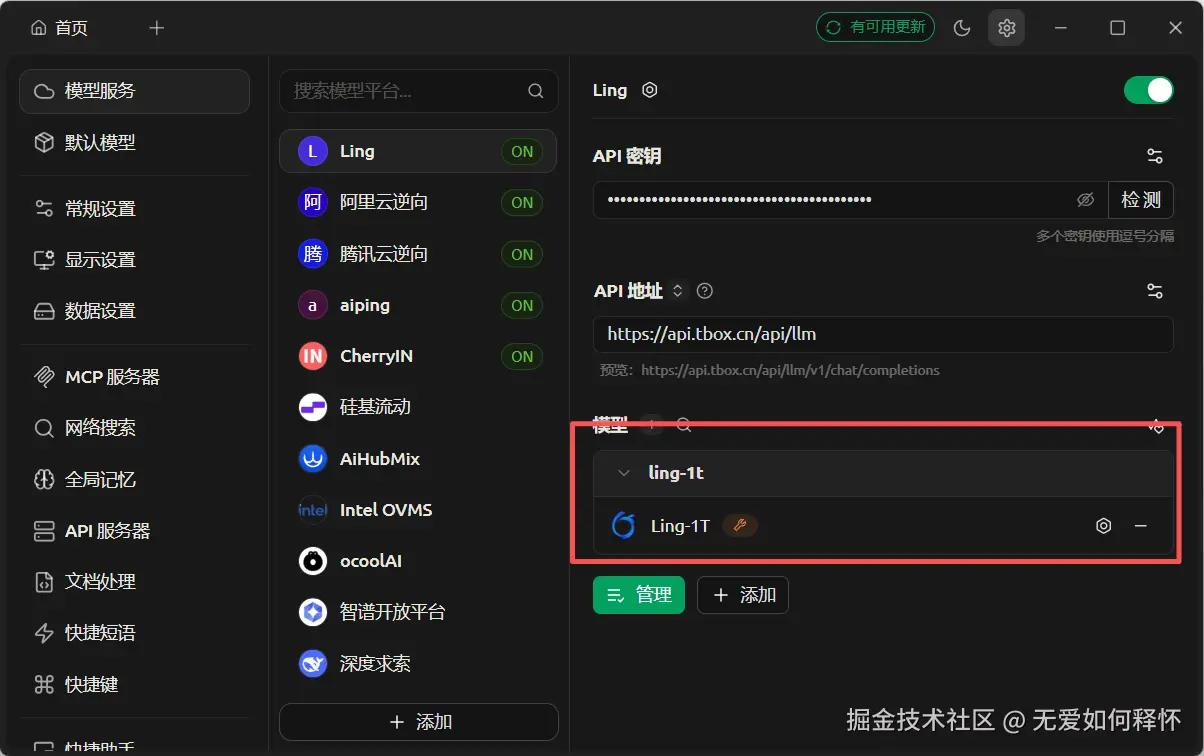
Task: Click the API address URL field
Action: point(883,334)
